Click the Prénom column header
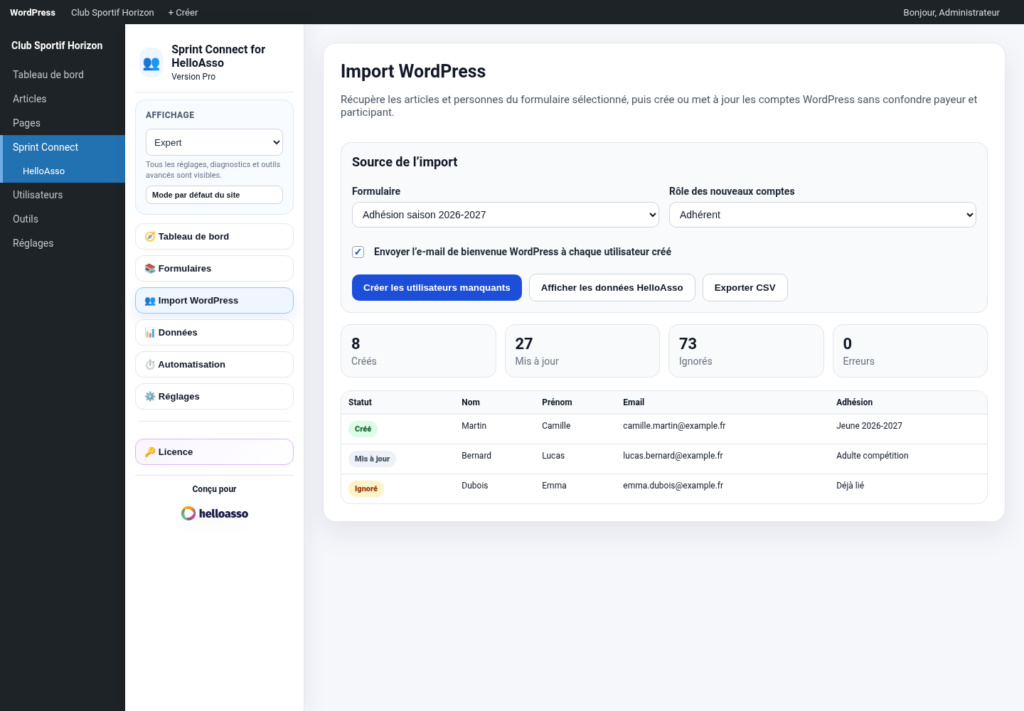This screenshot has width=1024, height=711. [x=556, y=402]
